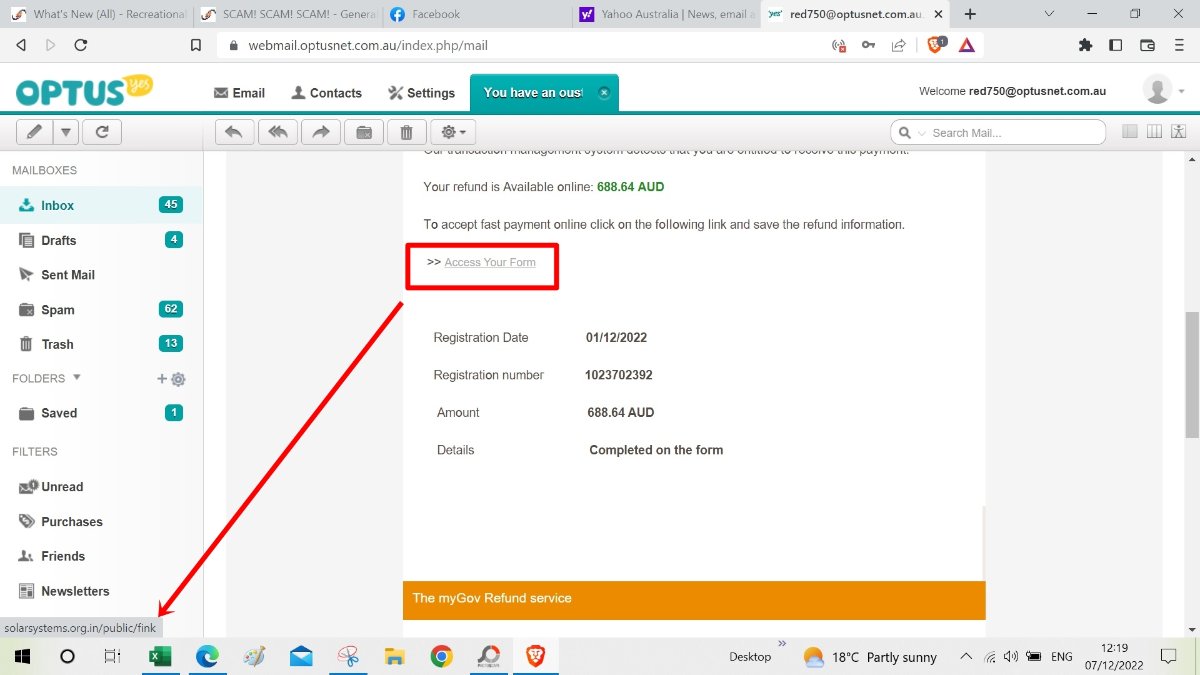The height and width of the screenshot is (675, 1200).
Task: Open File Explorer from the taskbar
Action: [x=395, y=657]
